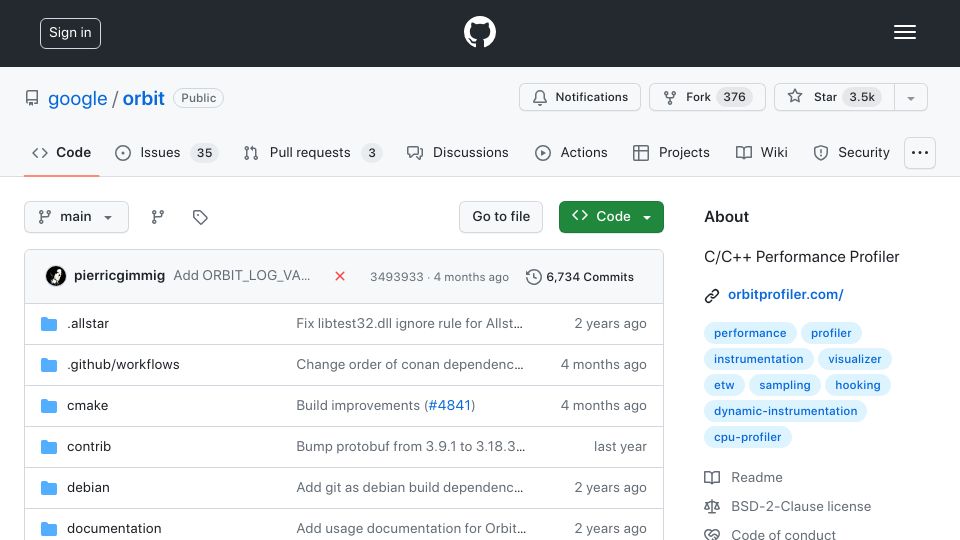The height and width of the screenshot is (540, 960).
Task: Click the debian folder icon
Action: click(49, 487)
